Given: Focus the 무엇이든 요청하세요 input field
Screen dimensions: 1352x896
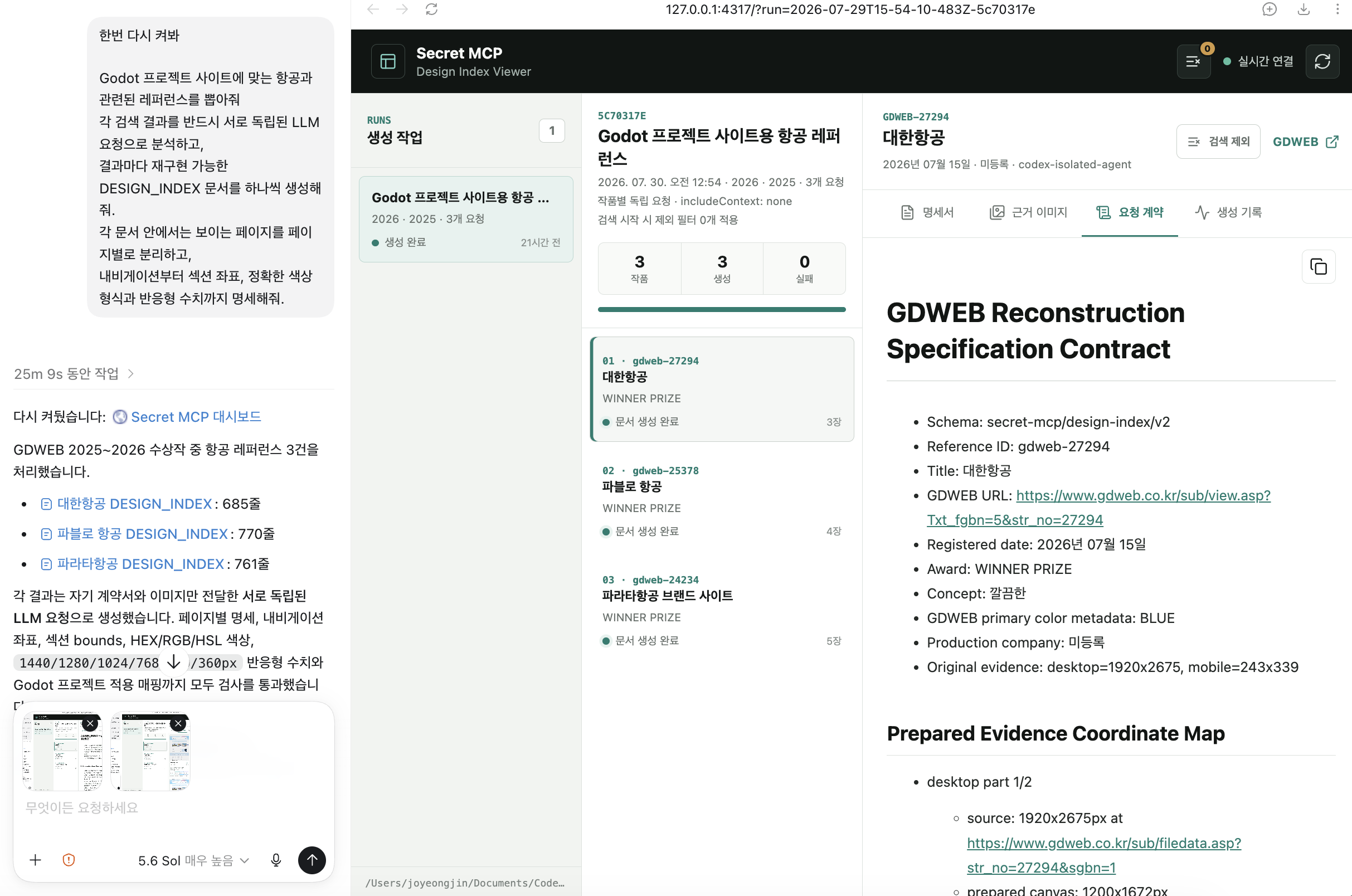Looking at the screenshot, I should pyautogui.click(x=173, y=807).
